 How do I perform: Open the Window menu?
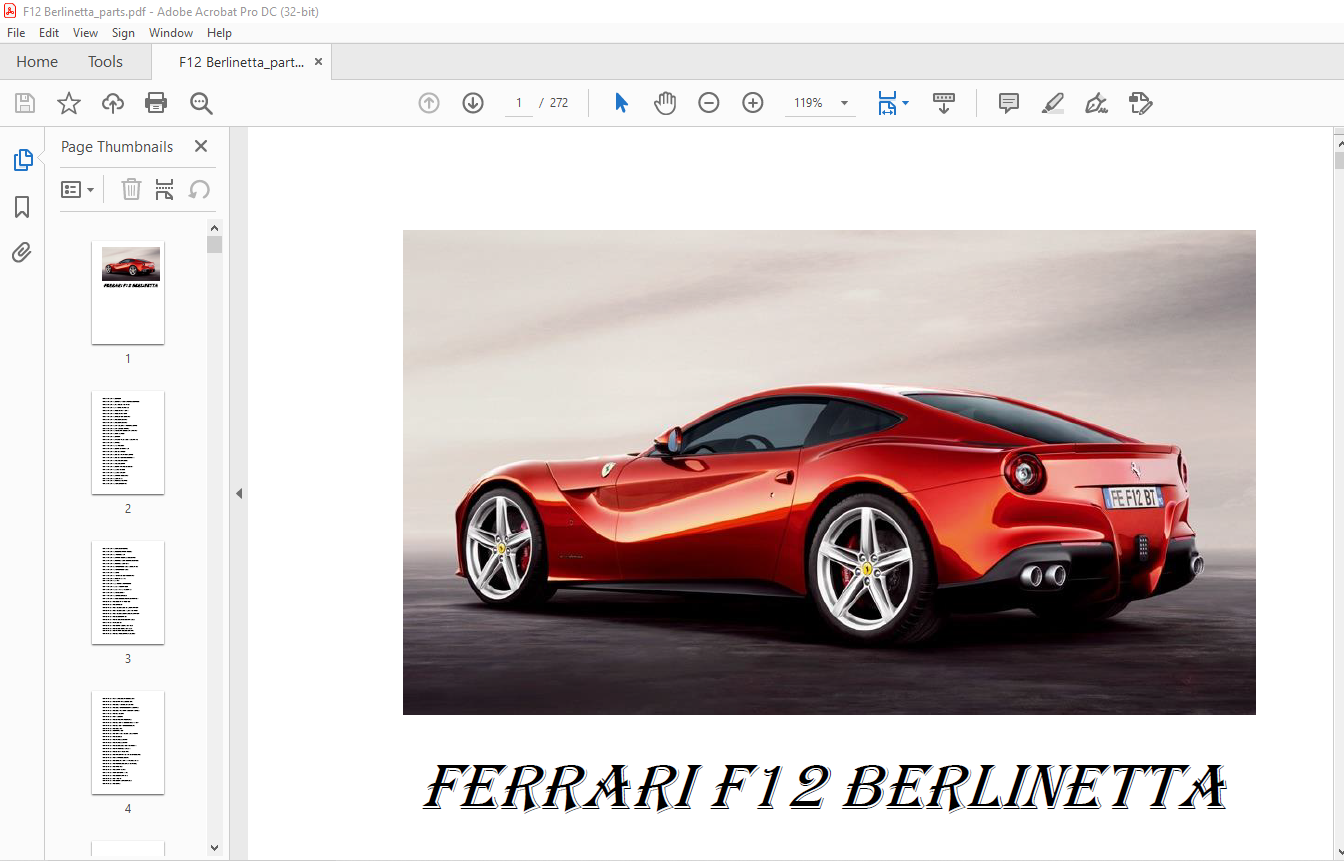[x=171, y=33]
